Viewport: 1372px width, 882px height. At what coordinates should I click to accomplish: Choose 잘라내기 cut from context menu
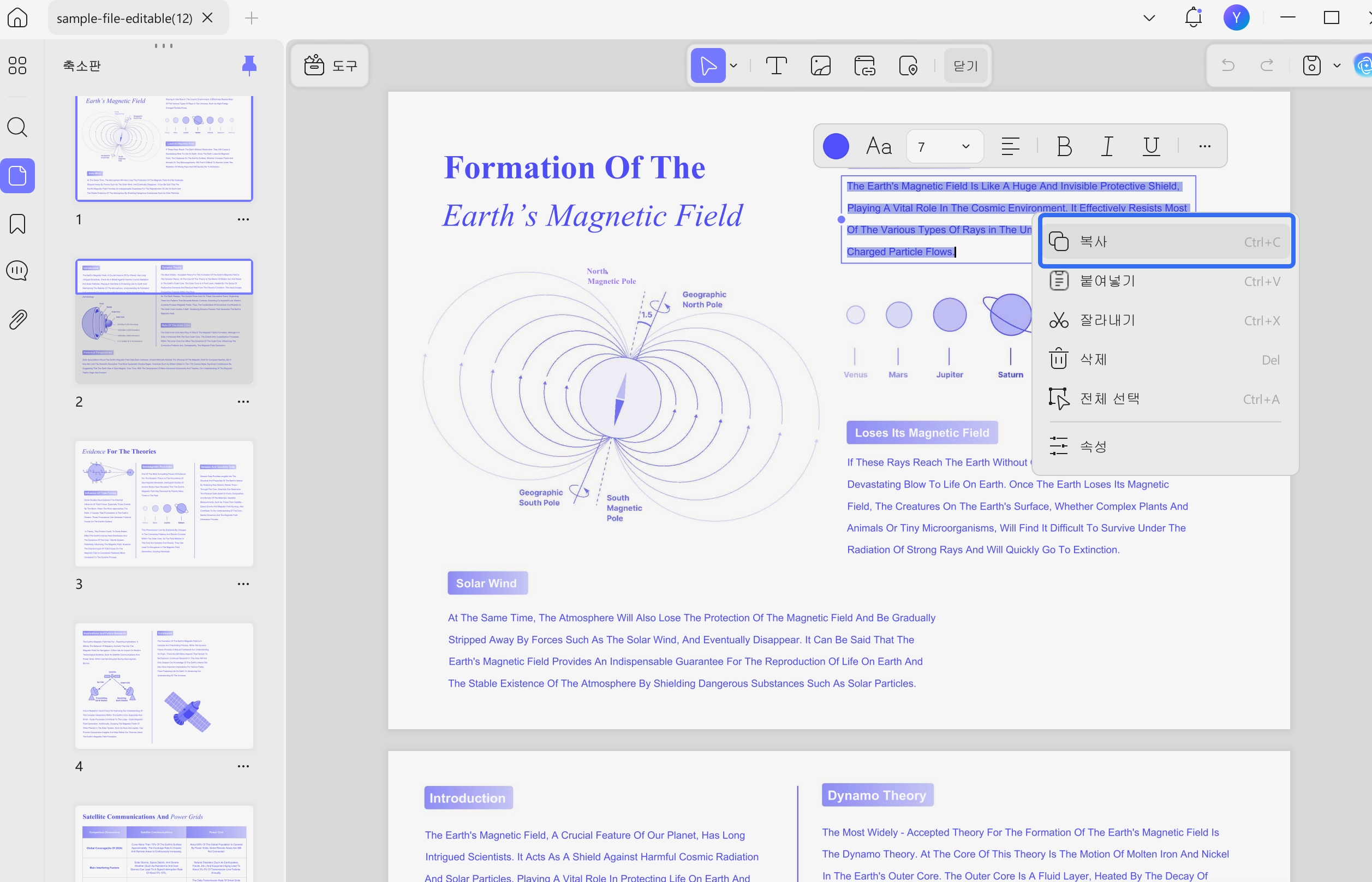1166,320
